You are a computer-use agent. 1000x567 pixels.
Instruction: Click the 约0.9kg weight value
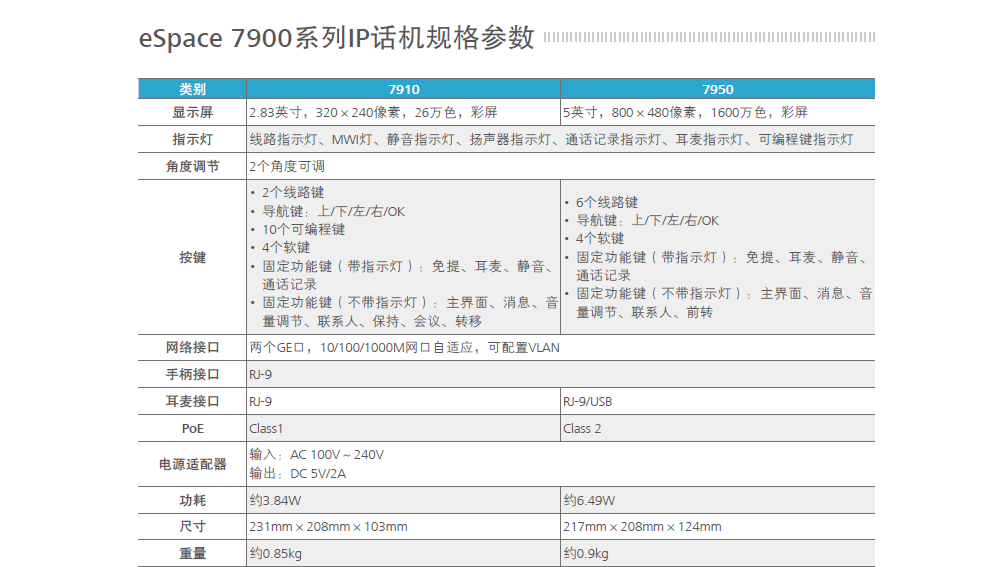click(x=585, y=553)
